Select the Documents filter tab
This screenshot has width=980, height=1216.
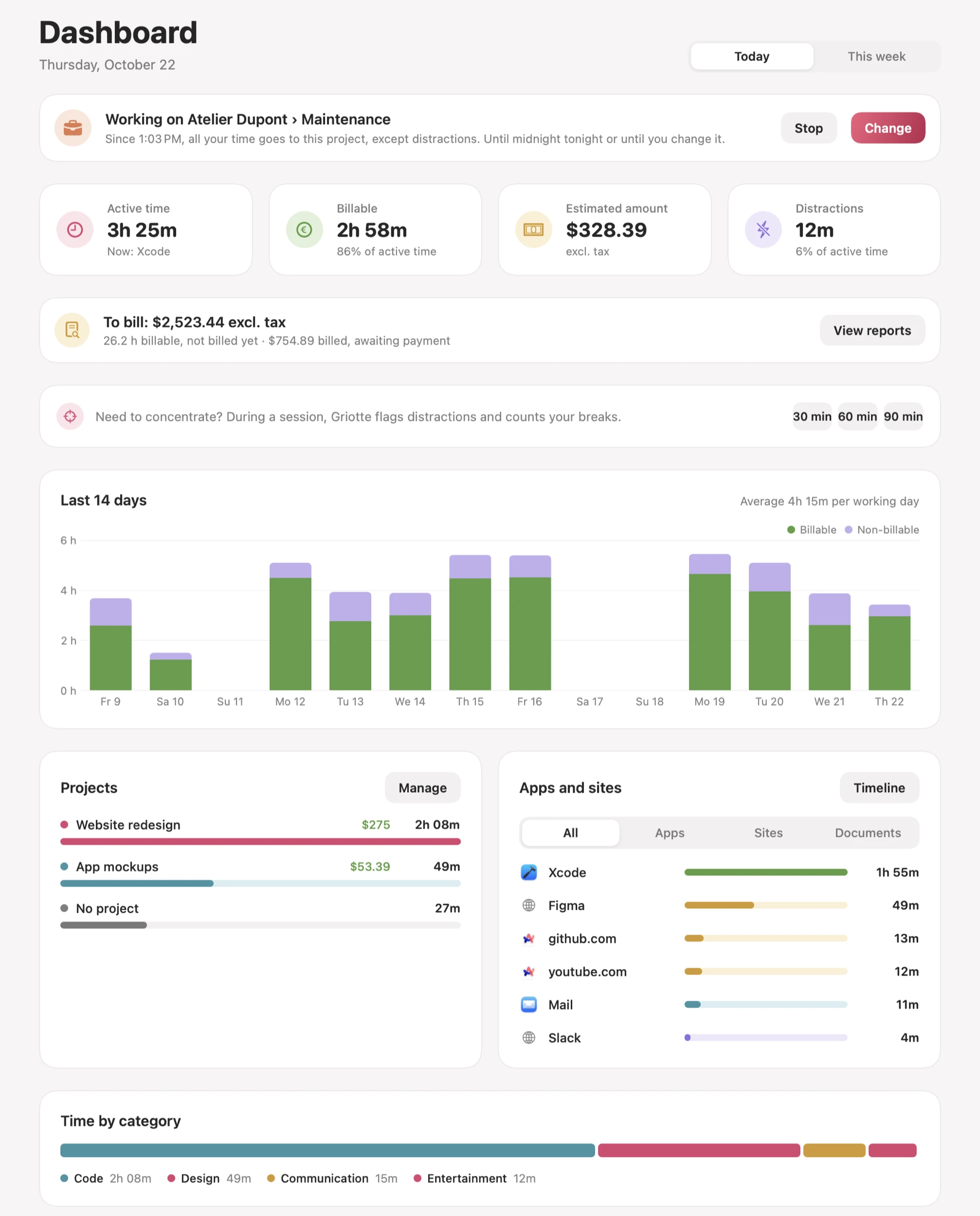(868, 833)
